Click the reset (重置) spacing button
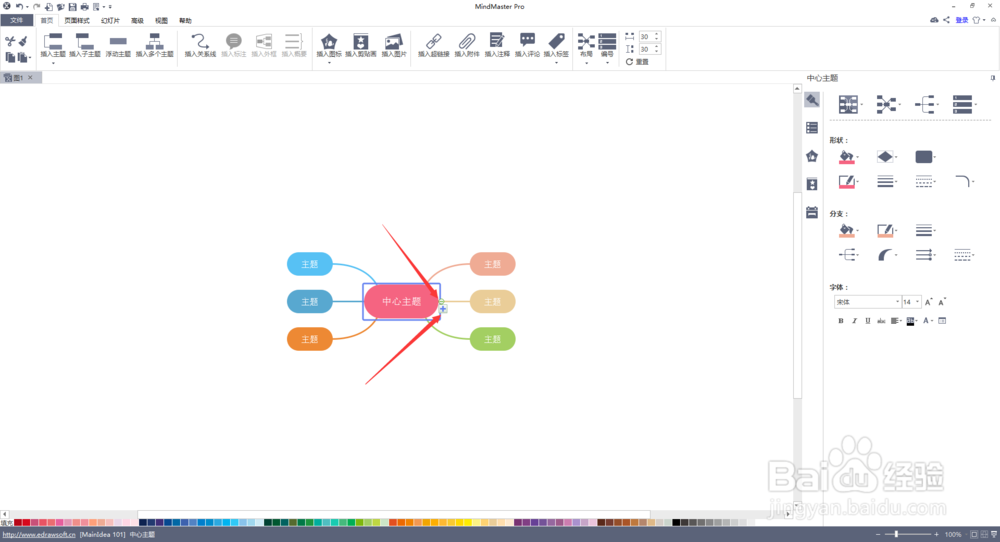The width and height of the screenshot is (1000, 542). click(x=637, y=62)
